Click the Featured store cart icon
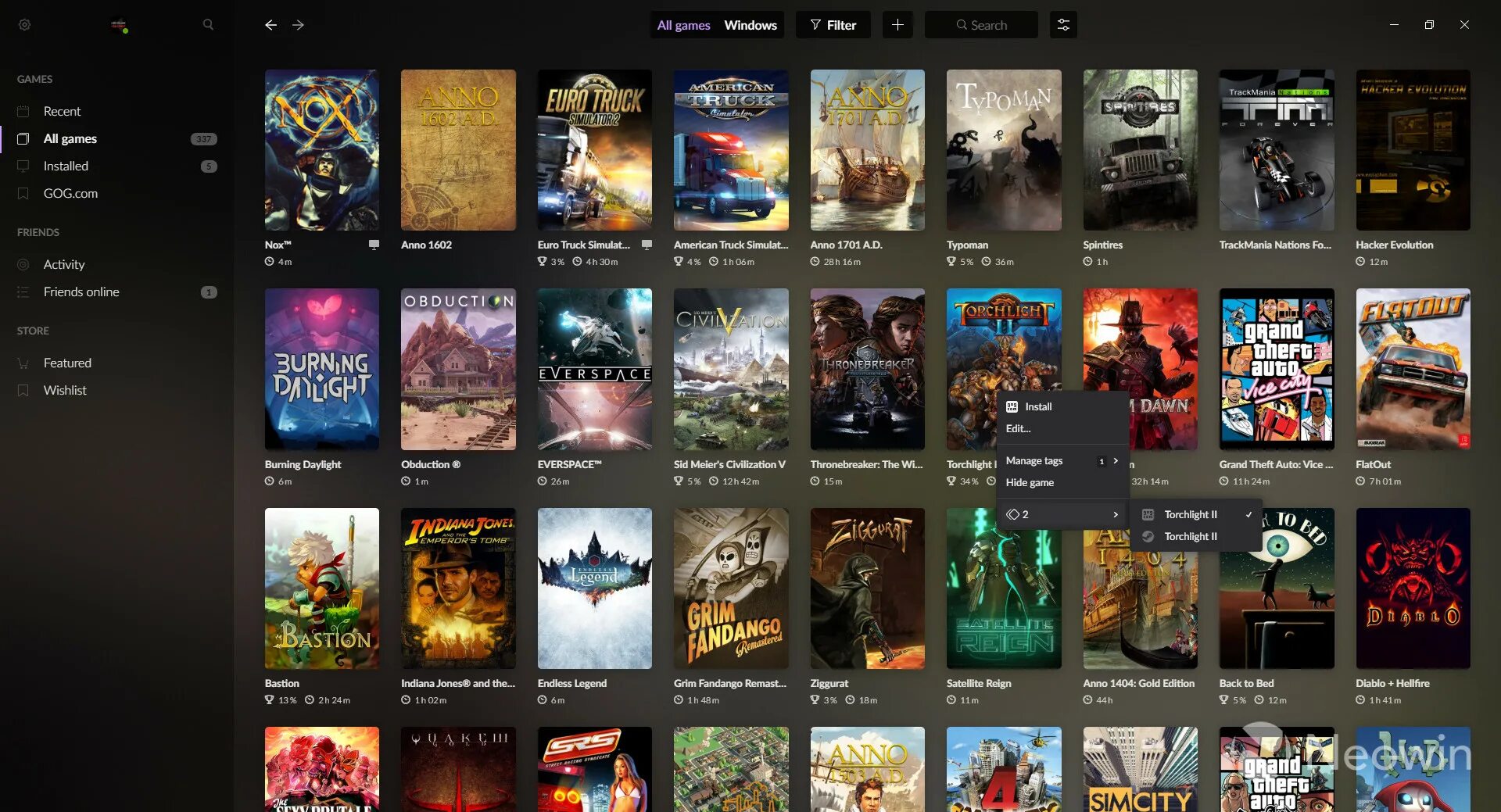 tap(23, 363)
